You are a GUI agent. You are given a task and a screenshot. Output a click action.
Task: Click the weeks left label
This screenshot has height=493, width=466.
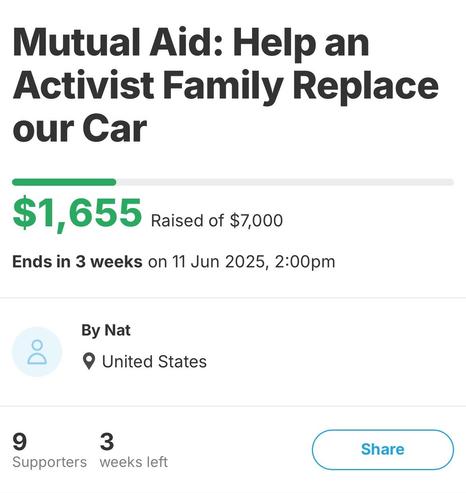point(134,462)
